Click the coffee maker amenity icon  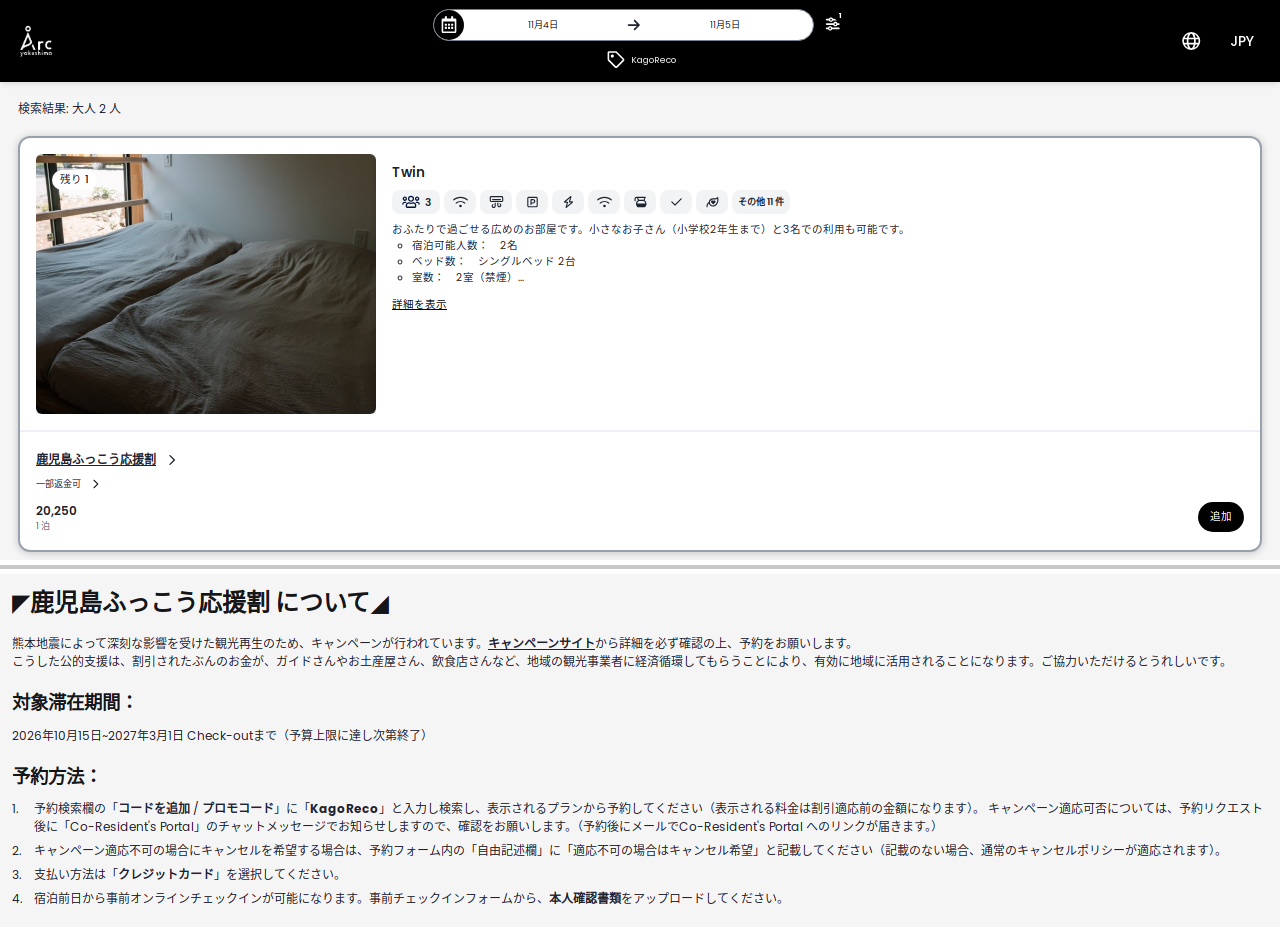(x=640, y=202)
